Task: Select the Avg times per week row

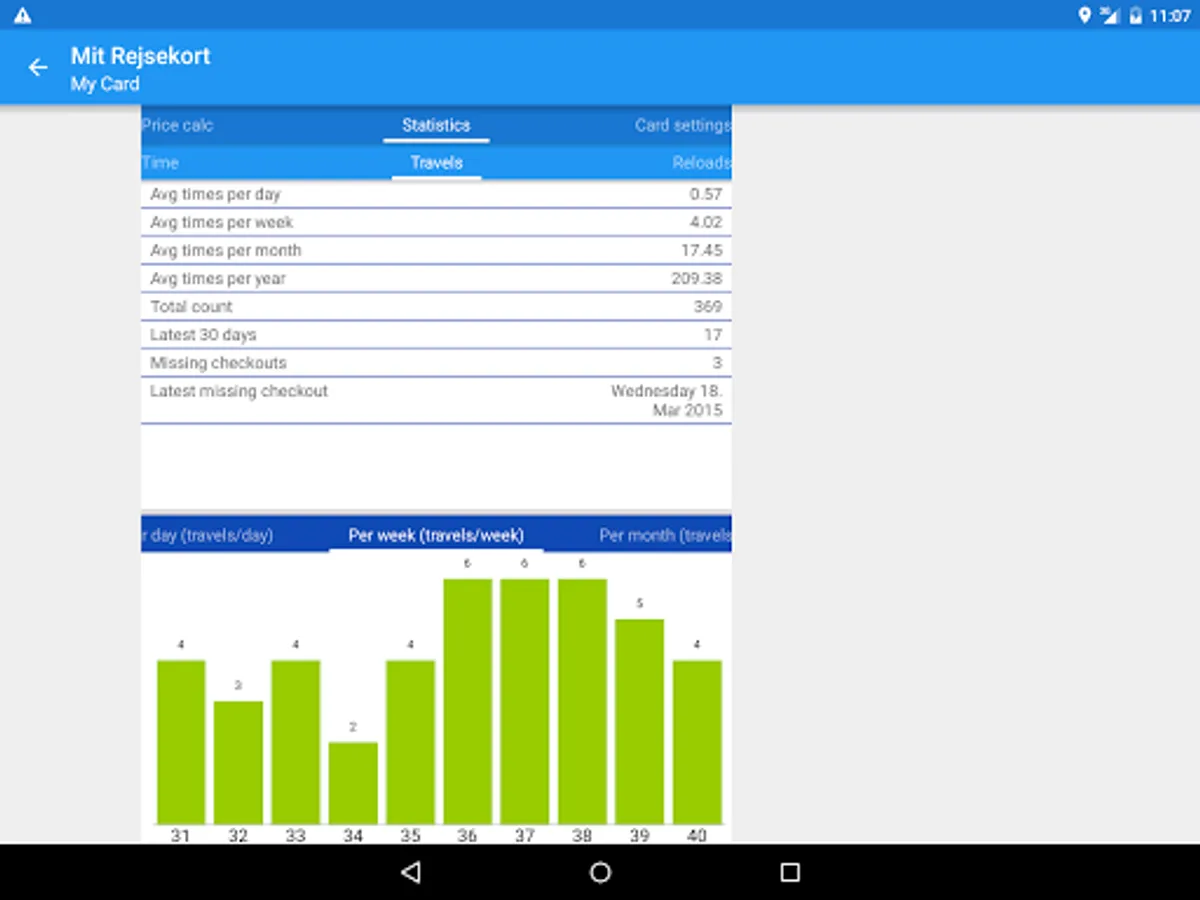Action: click(436, 223)
